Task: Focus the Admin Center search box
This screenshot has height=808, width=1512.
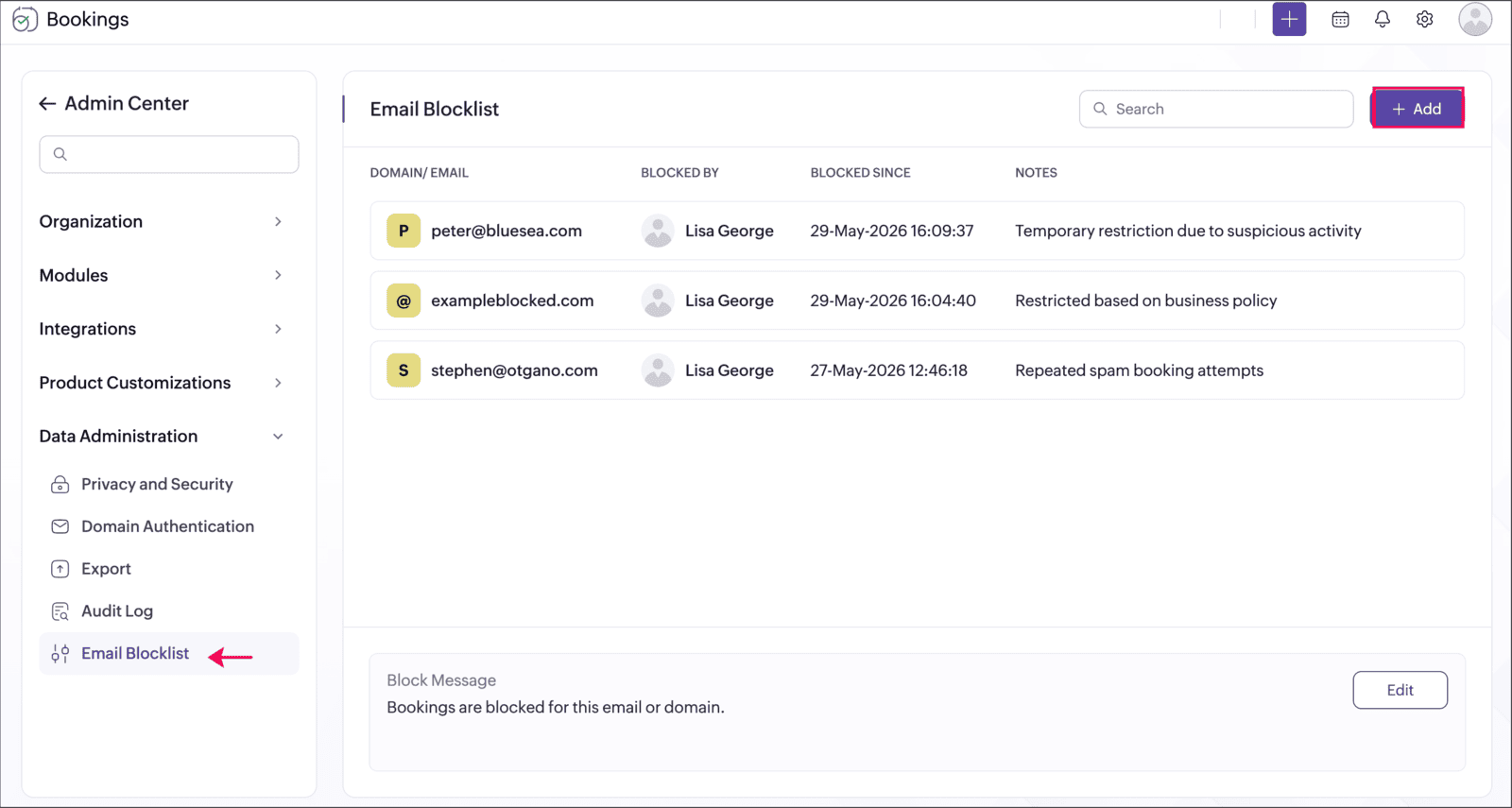Action: click(169, 154)
